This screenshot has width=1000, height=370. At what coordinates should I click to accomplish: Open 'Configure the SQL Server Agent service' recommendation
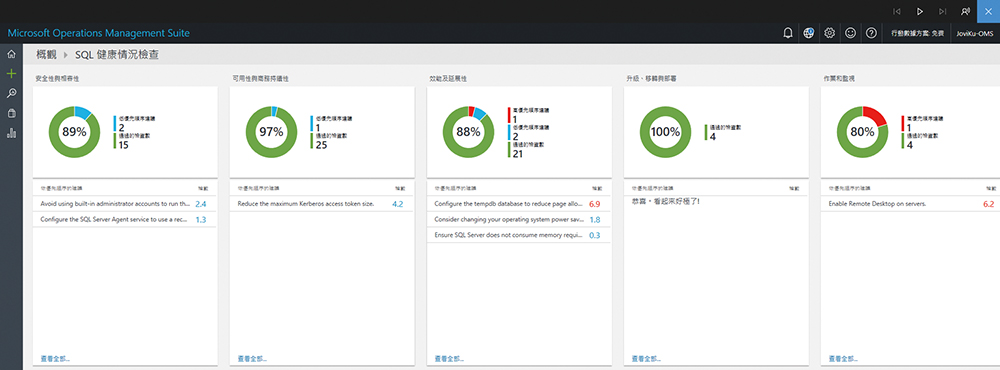(124, 219)
